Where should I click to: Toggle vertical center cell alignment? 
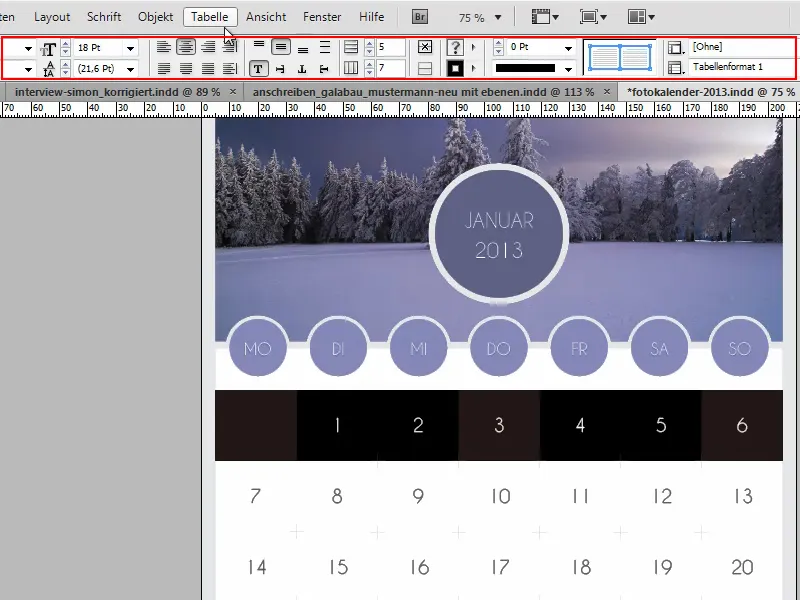pos(281,47)
